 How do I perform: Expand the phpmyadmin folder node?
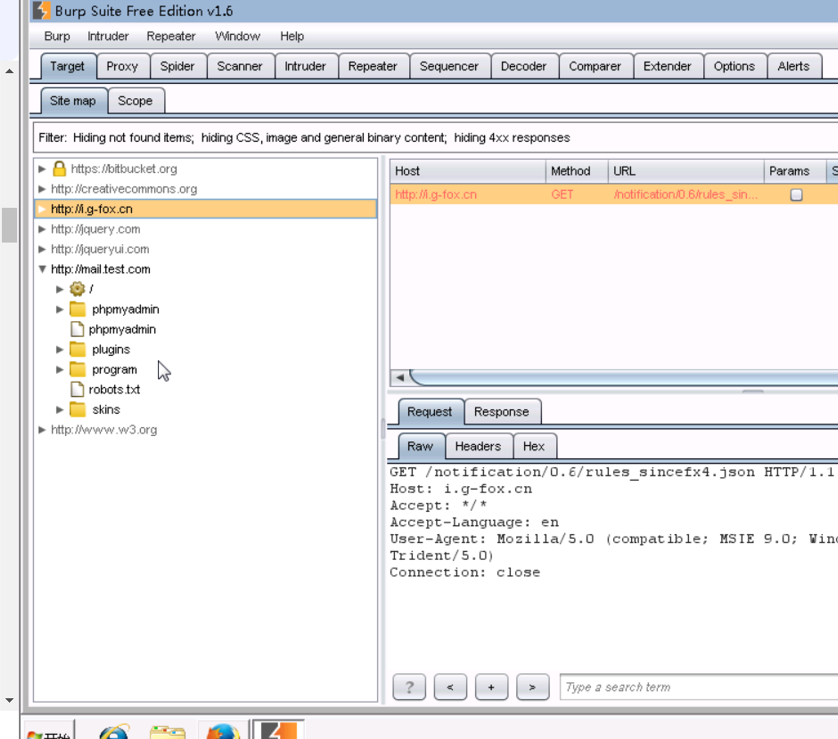click(x=60, y=309)
